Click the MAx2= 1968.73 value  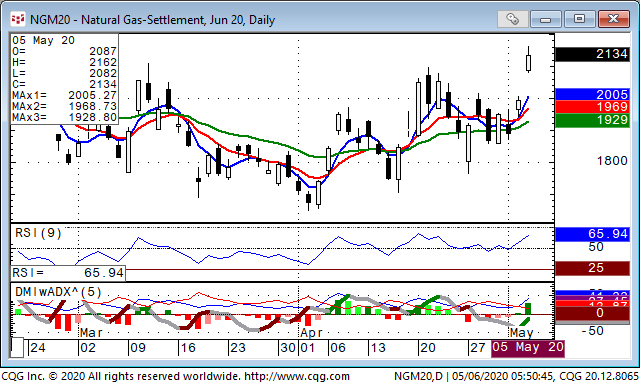(x=64, y=107)
